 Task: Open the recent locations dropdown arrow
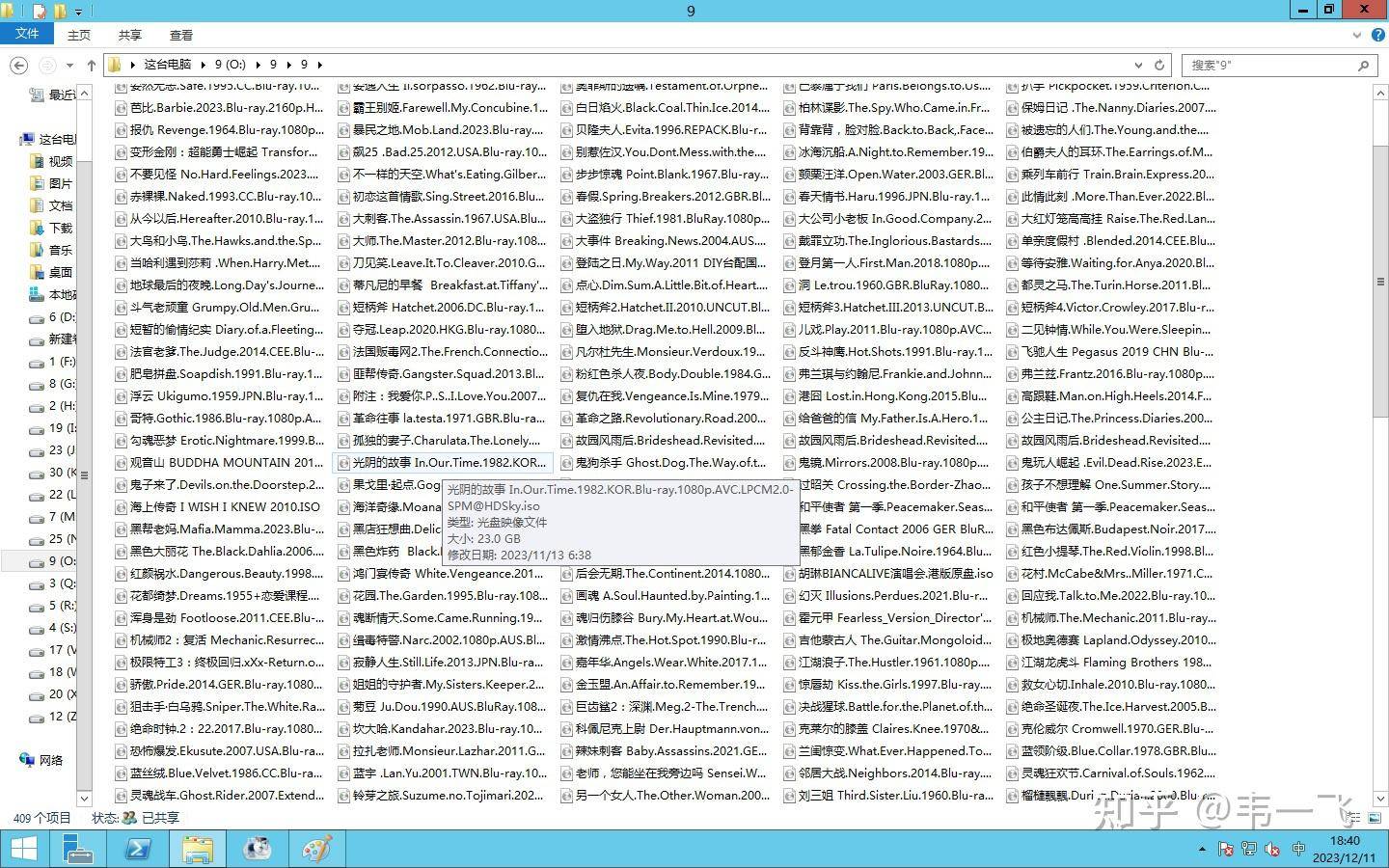[69, 65]
